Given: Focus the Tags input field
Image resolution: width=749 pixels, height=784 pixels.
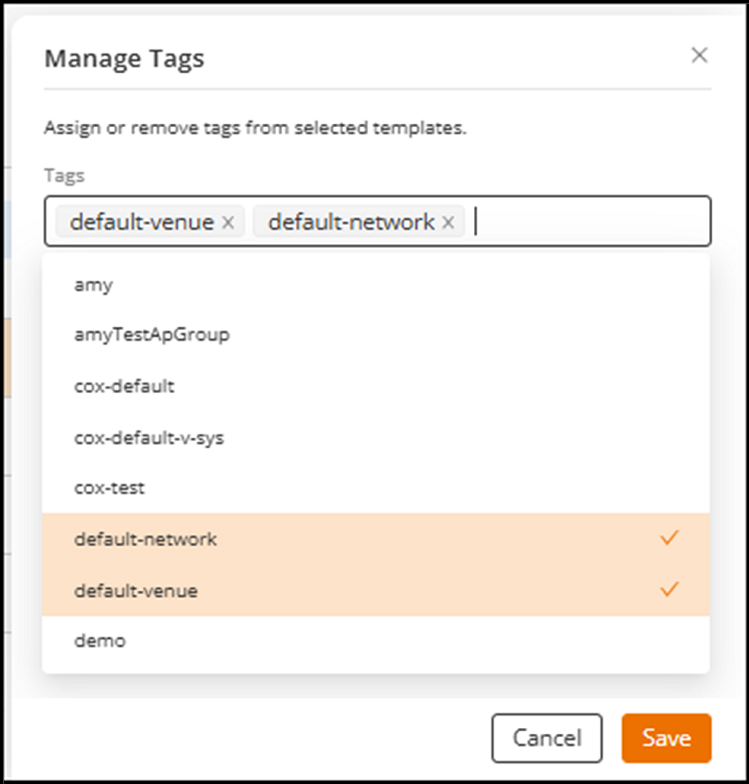Looking at the screenshot, I should [x=590, y=222].
